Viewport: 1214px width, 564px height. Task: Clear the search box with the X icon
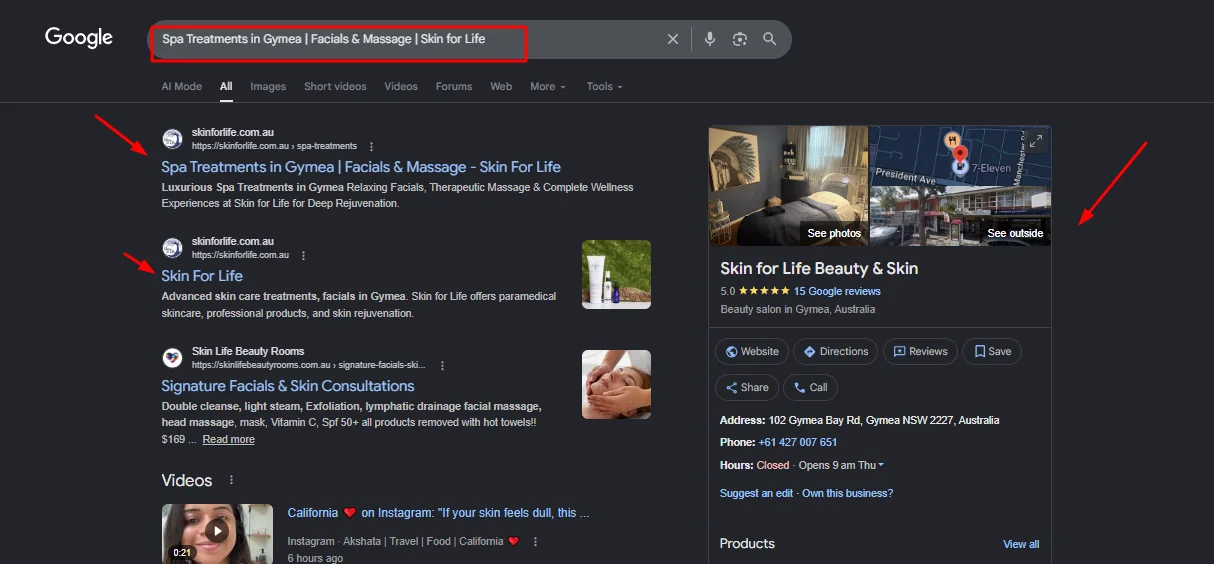click(673, 39)
